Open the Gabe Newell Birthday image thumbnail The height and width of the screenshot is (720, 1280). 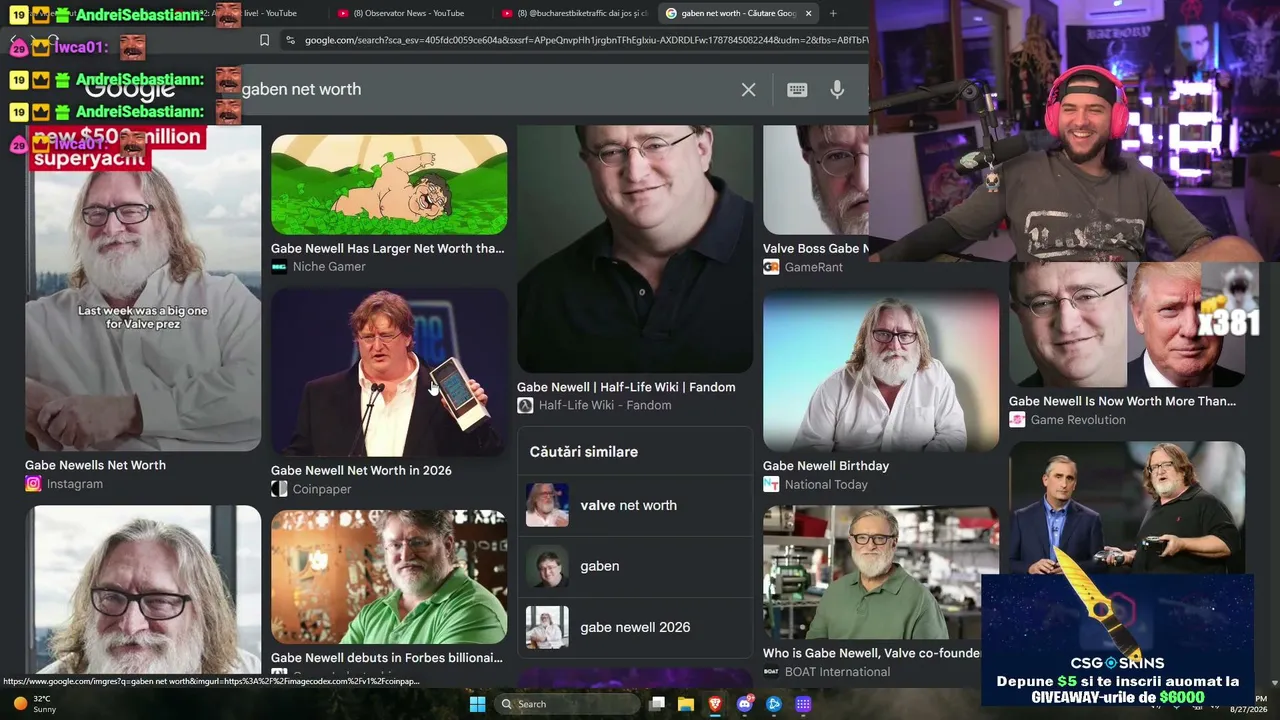point(881,371)
